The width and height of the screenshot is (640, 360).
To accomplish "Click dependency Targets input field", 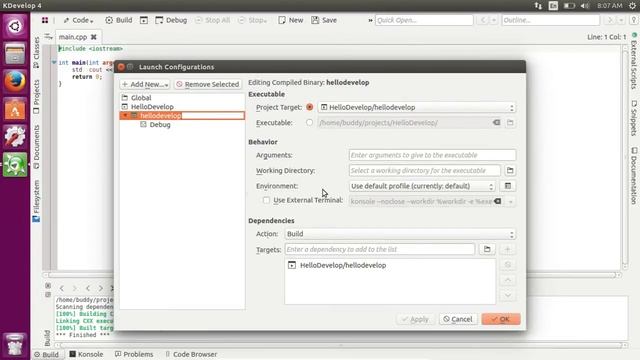I will pos(380,249).
